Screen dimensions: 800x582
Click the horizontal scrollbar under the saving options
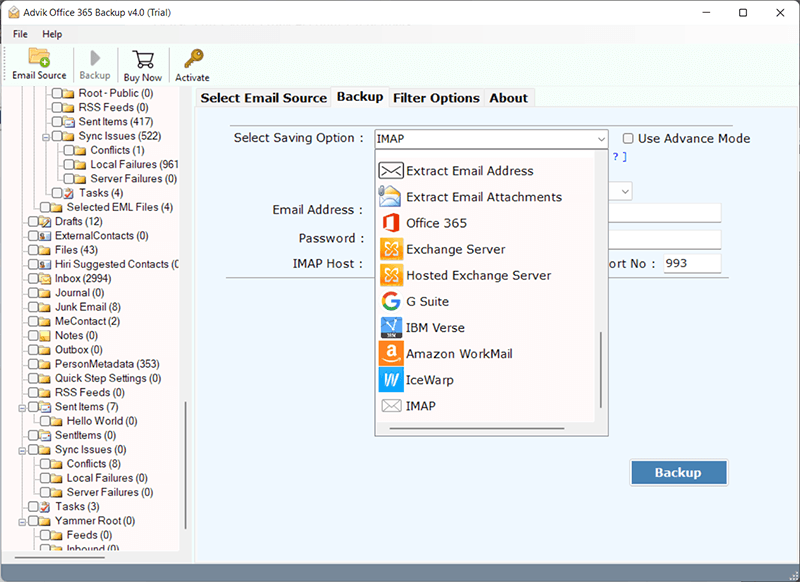(477, 428)
